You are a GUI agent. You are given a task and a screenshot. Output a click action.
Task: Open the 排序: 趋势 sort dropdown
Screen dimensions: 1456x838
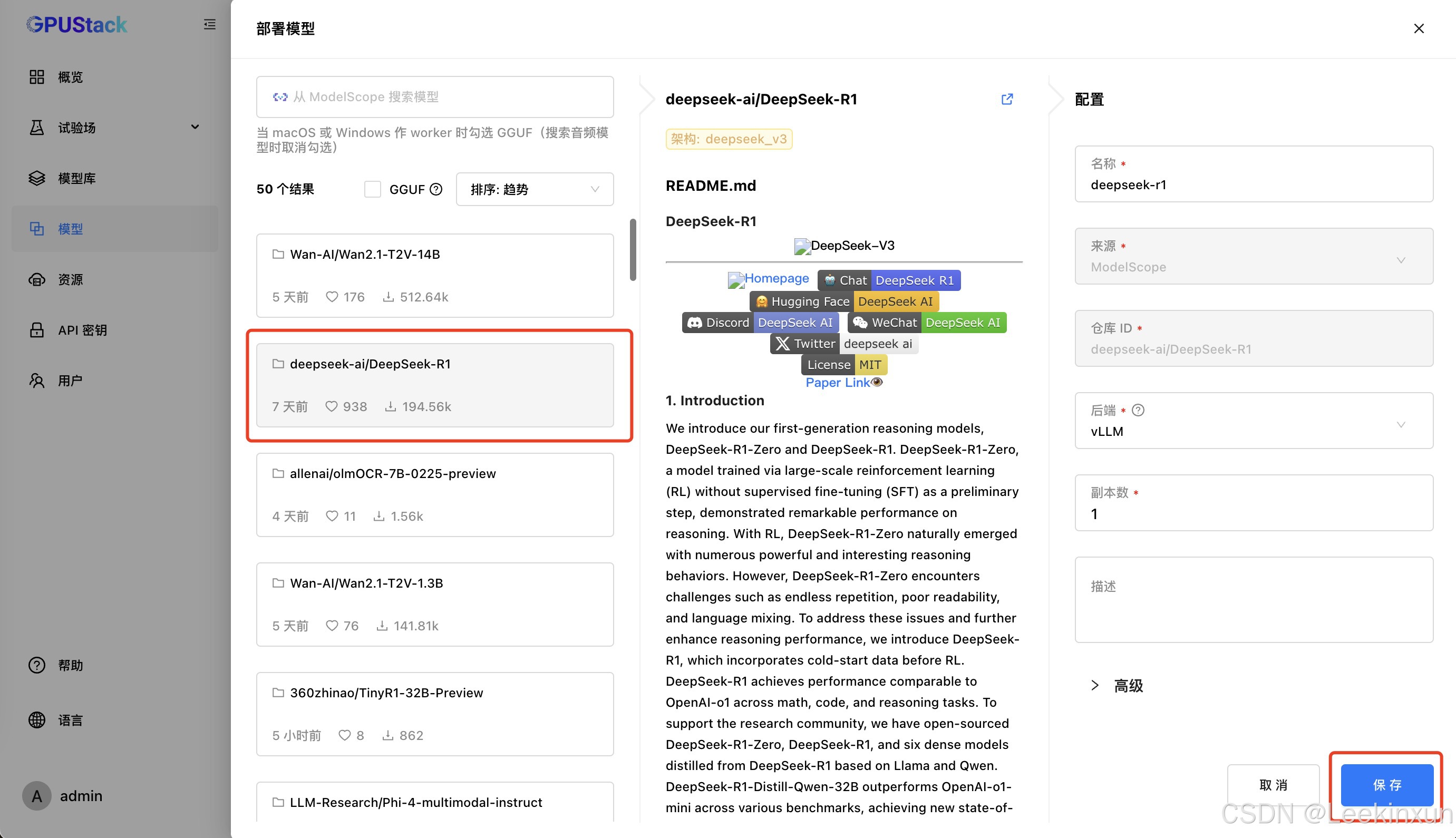tap(534, 189)
